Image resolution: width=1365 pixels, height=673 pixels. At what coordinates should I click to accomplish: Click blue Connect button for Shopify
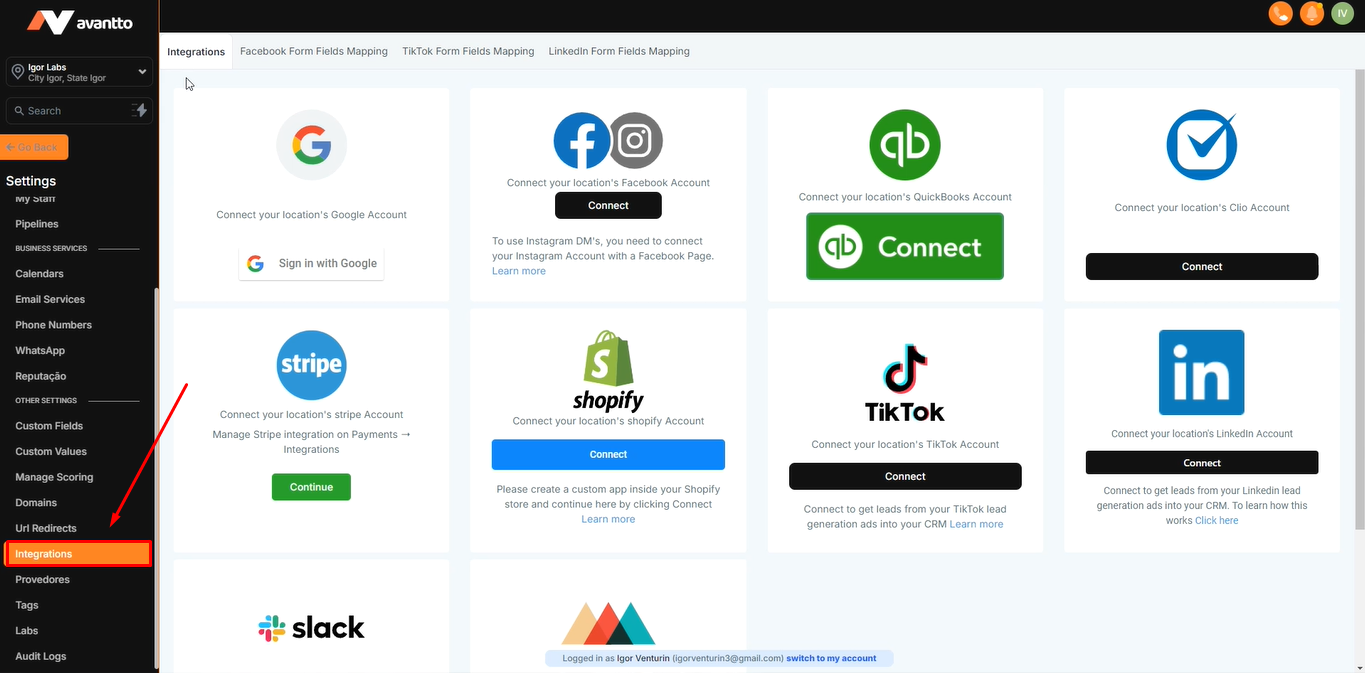608,454
